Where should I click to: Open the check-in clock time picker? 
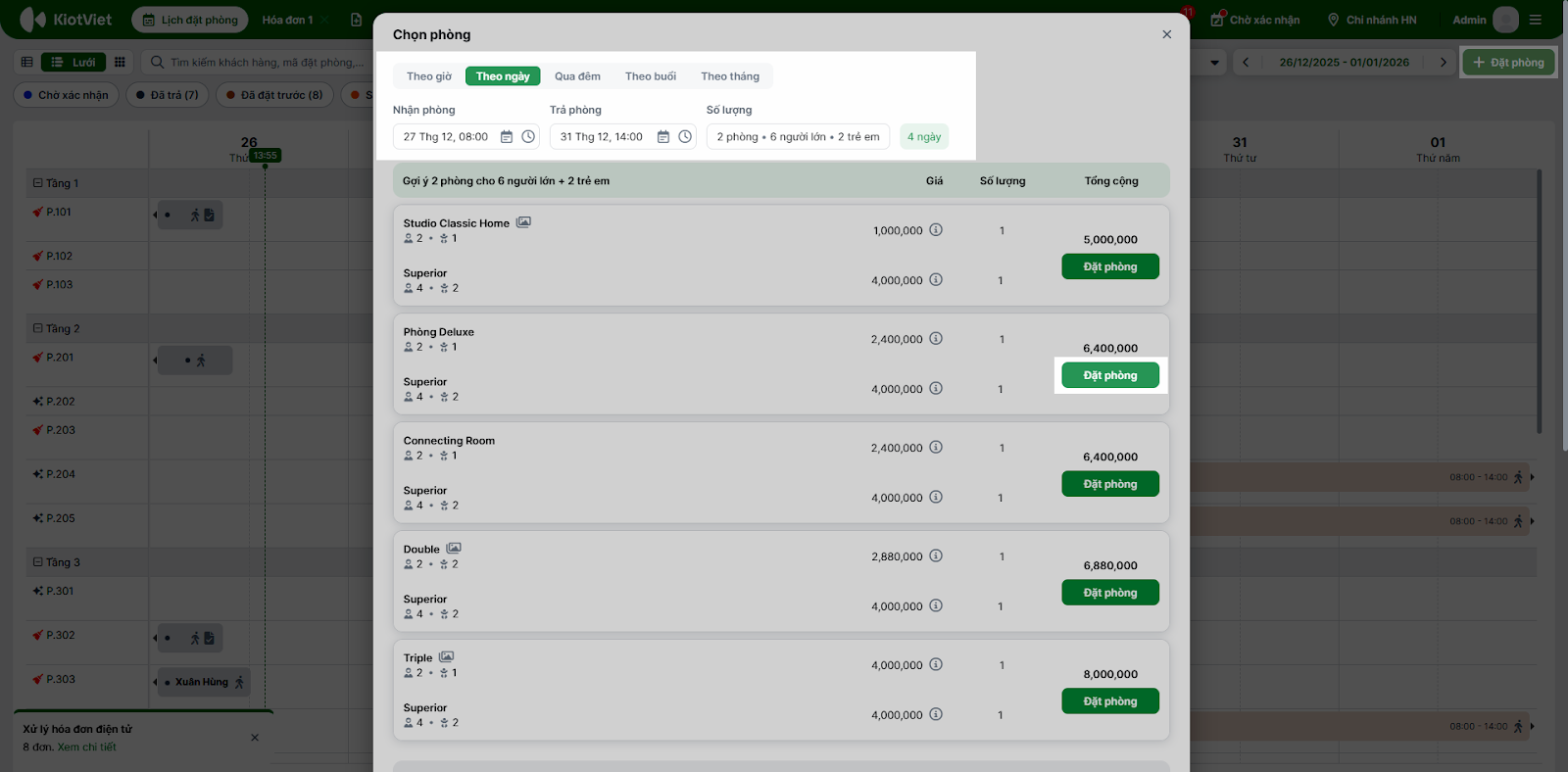tap(528, 137)
